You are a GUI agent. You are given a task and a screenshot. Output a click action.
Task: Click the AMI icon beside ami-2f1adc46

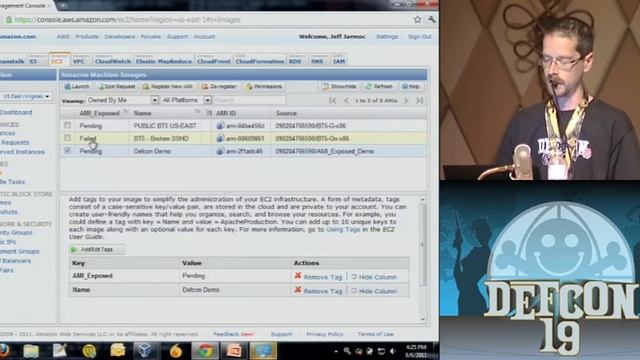click(220, 151)
